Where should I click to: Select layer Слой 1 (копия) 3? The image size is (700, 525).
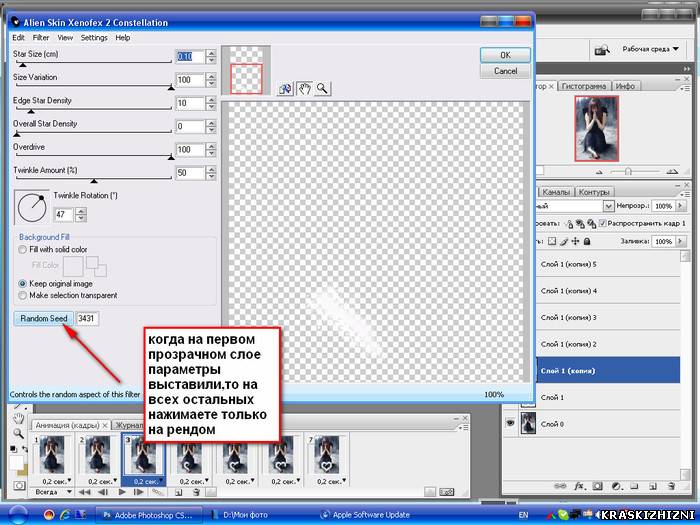609,317
